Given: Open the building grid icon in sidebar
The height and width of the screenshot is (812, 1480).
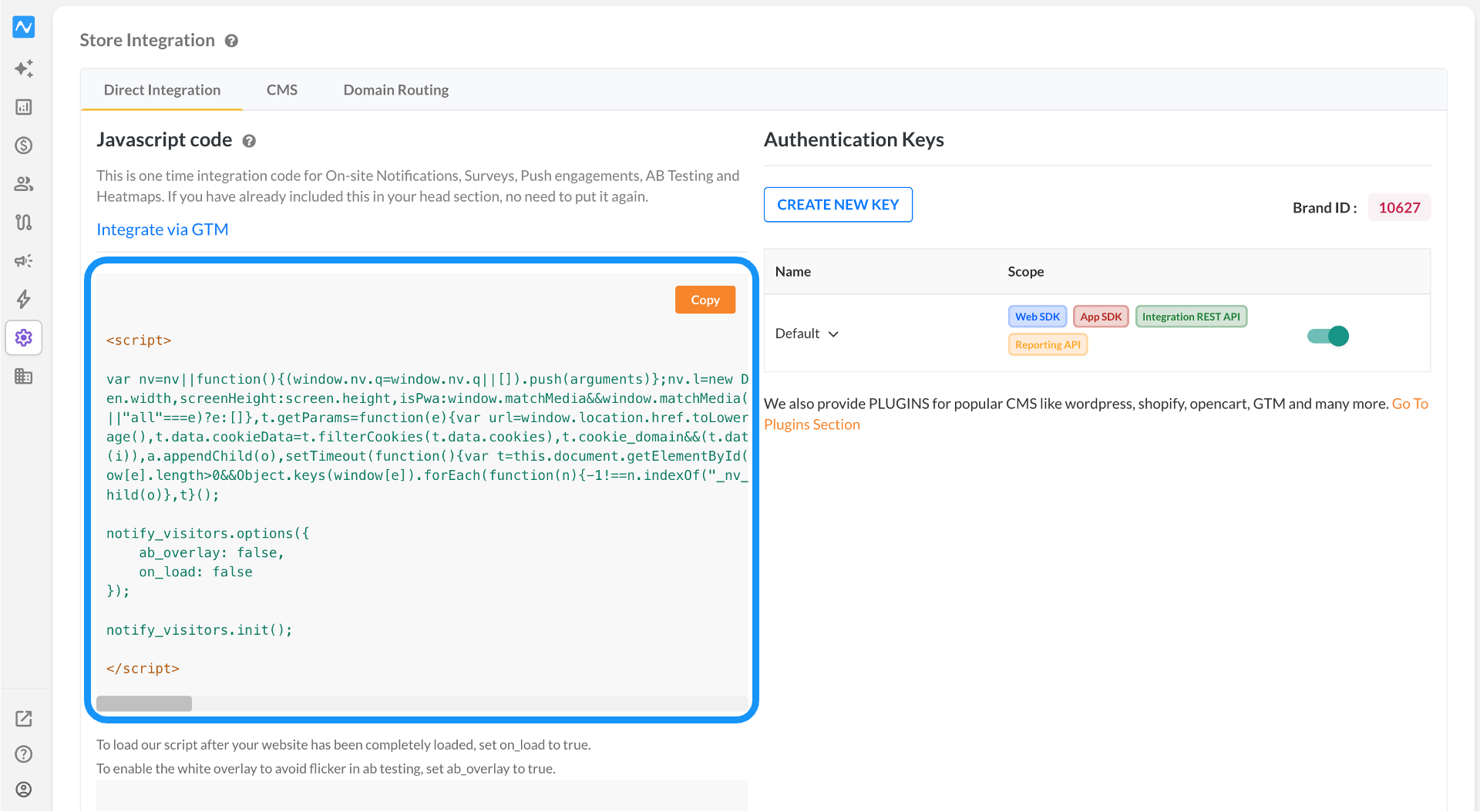Looking at the screenshot, I should [x=24, y=376].
